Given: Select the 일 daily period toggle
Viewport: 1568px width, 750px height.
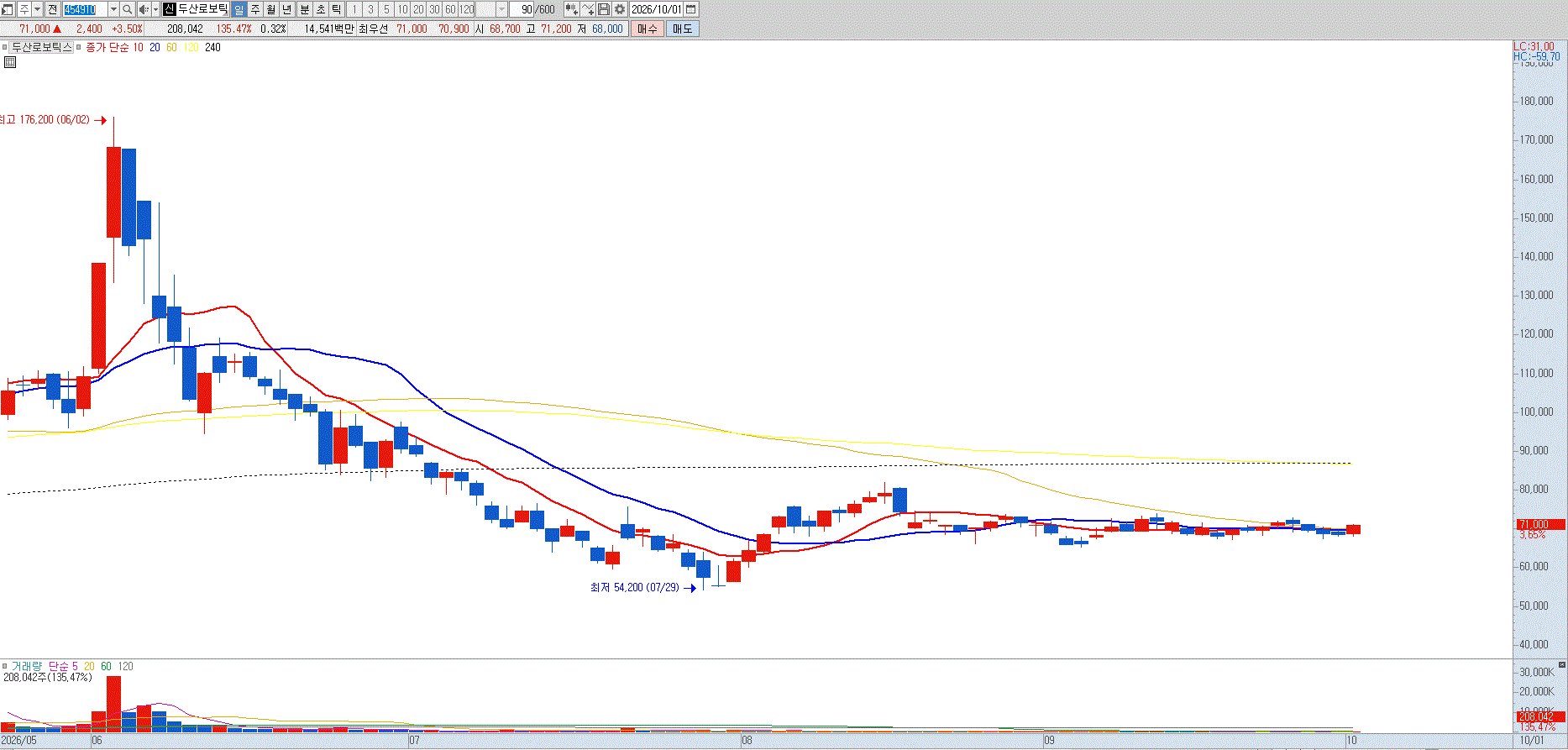Looking at the screenshot, I should [x=239, y=9].
